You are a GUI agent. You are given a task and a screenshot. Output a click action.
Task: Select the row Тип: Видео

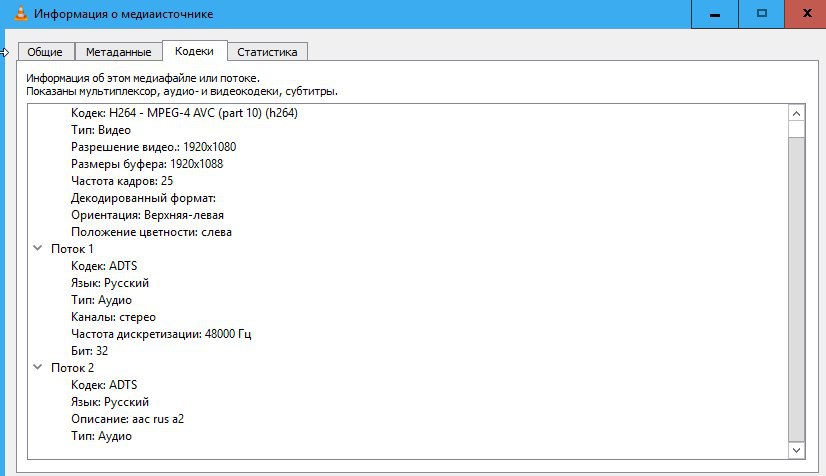pos(101,130)
